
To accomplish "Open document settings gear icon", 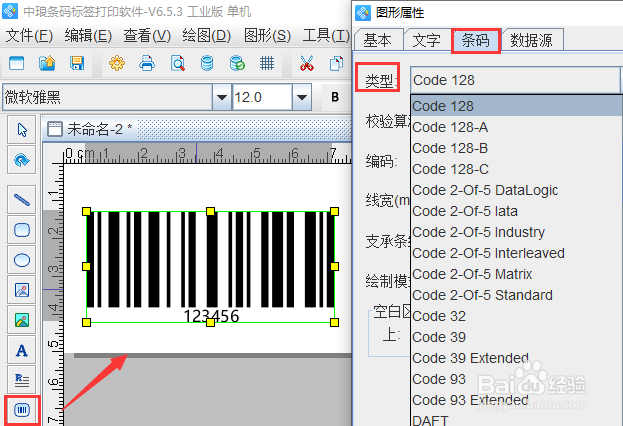I will coord(117,63).
